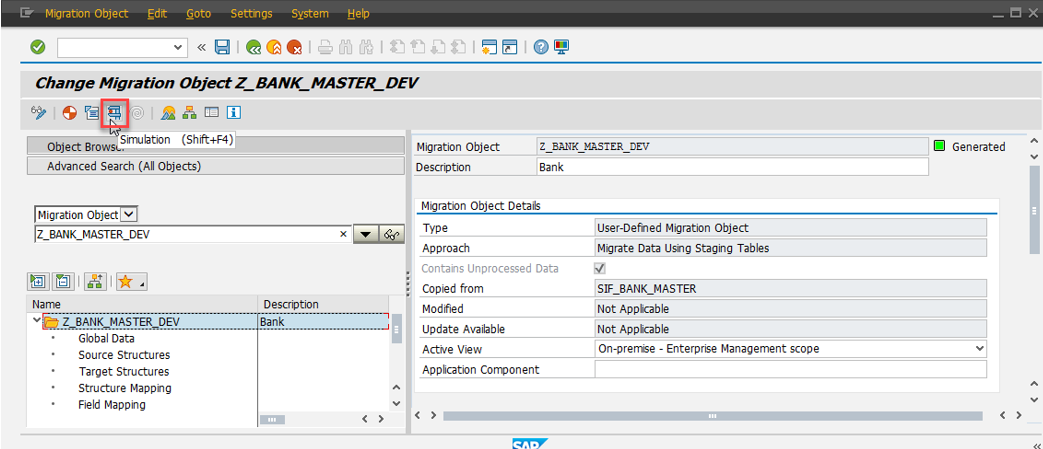
Task: Open the Migration Object menu
Action: [86, 13]
